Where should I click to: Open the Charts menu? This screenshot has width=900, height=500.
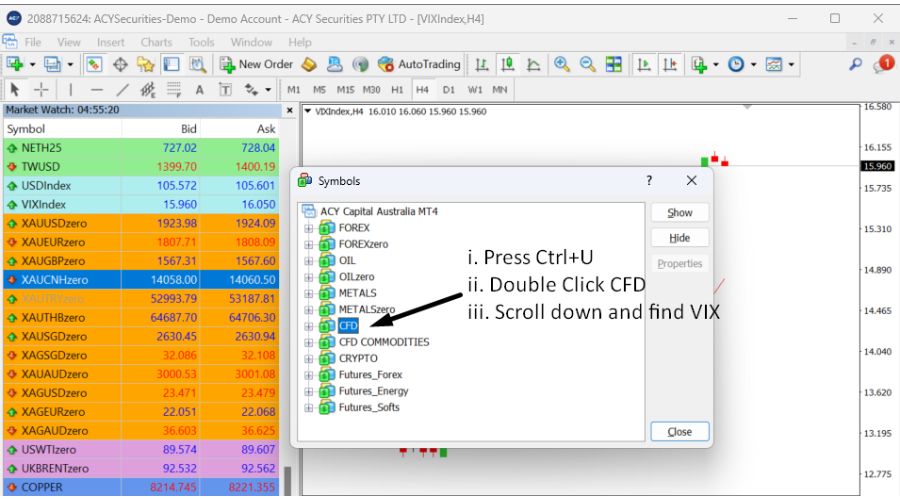coord(156,42)
